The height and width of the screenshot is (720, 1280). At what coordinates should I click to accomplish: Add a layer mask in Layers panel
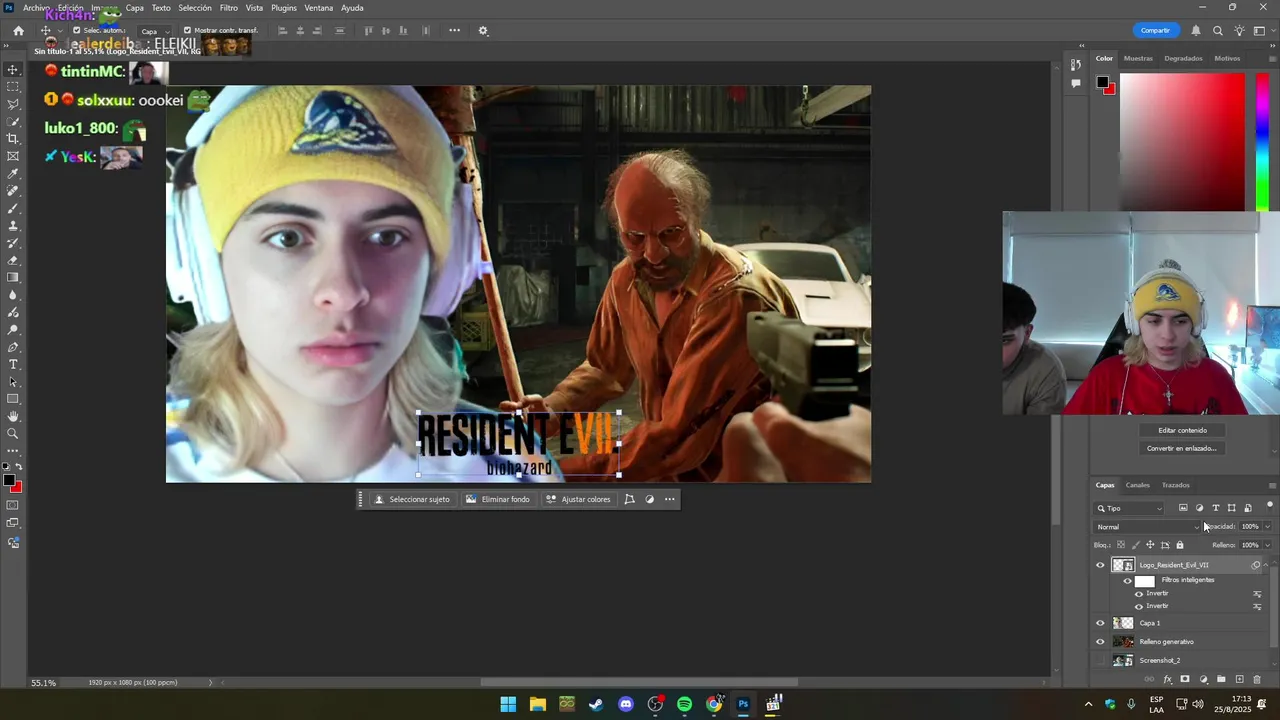tap(1185, 679)
